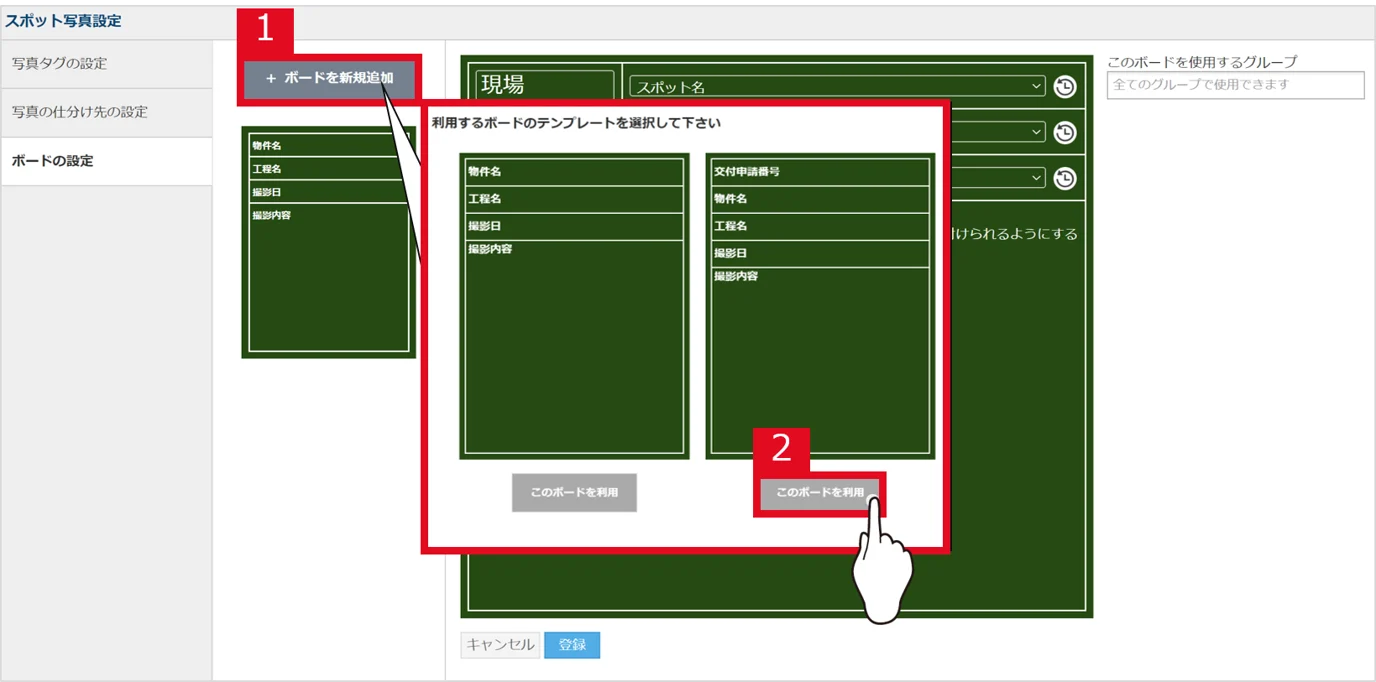Click the スポット写真設定 page title
The height and width of the screenshot is (682, 1376).
63,21
